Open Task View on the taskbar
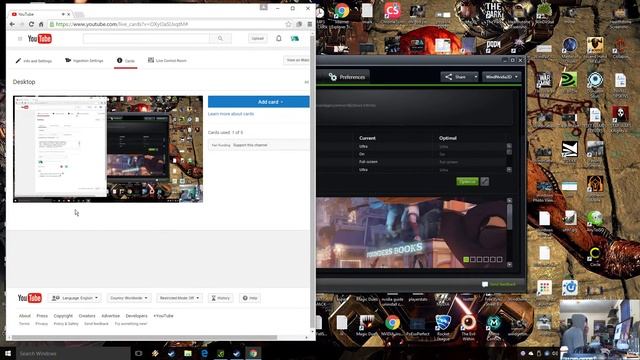The image size is (640, 360). pyautogui.click(x=138, y=353)
